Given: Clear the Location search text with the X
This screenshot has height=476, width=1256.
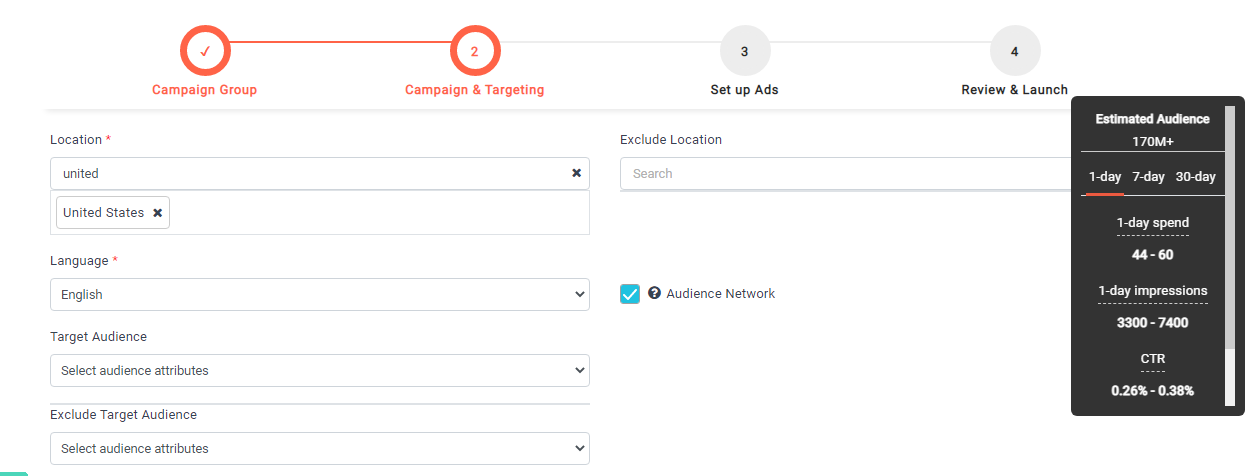Looking at the screenshot, I should [576, 173].
